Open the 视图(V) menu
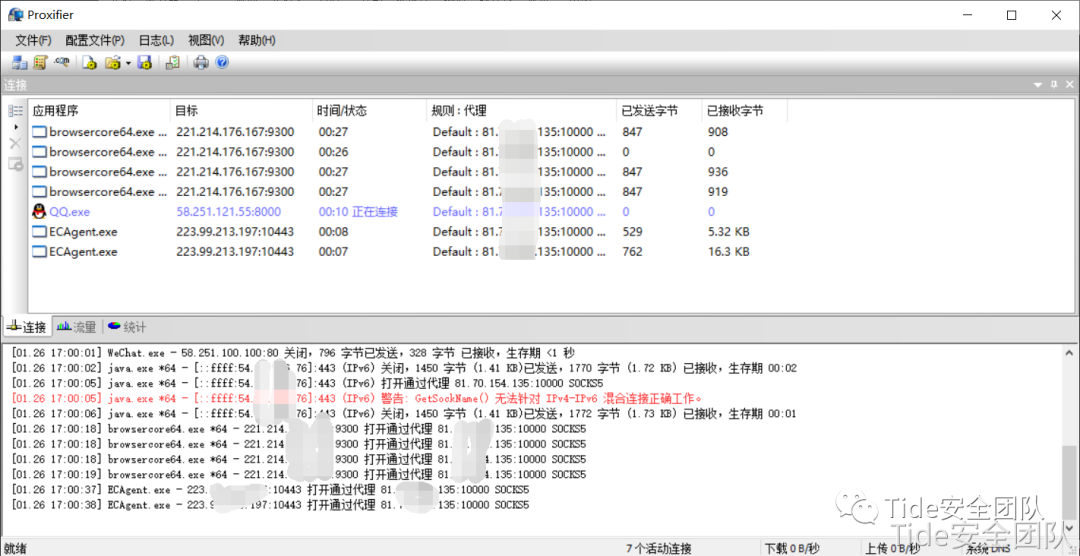 point(207,40)
